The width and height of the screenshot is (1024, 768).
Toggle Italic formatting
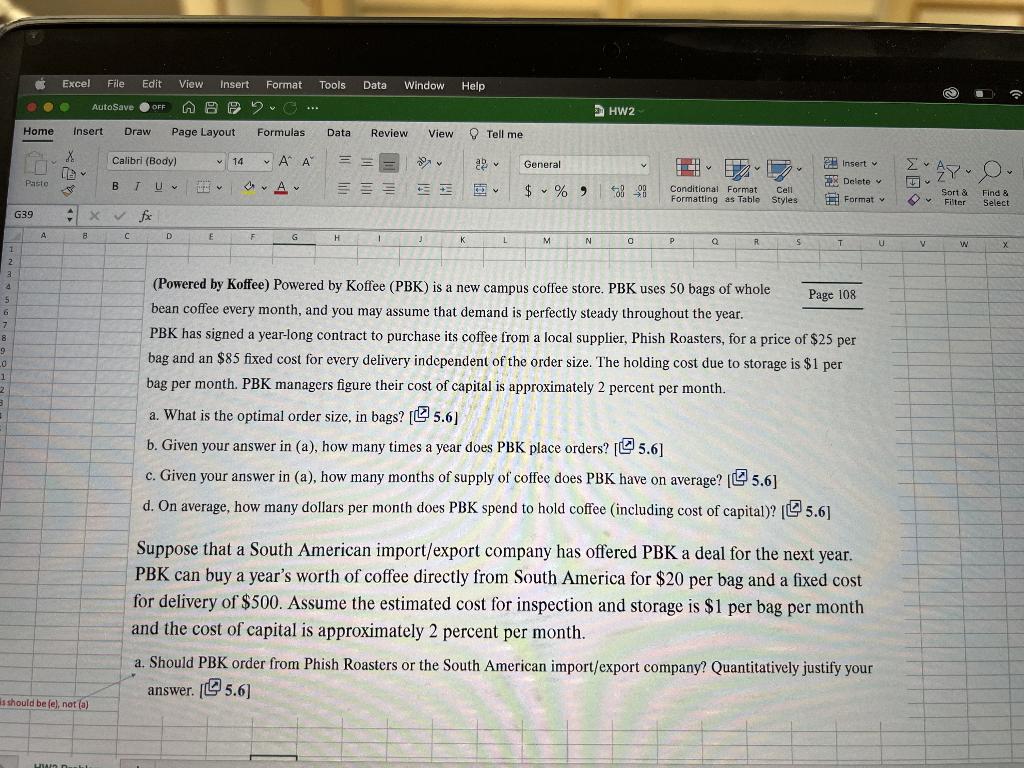(137, 187)
